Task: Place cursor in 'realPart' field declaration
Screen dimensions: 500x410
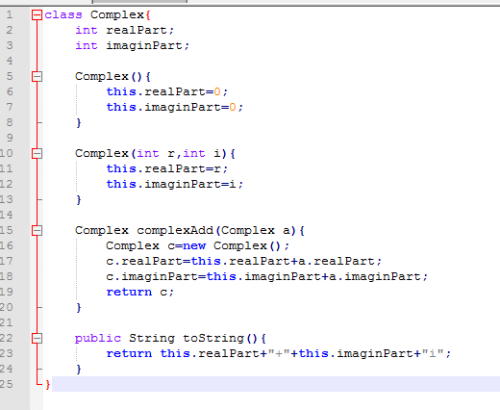Action: pyautogui.click(x=136, y=30)
